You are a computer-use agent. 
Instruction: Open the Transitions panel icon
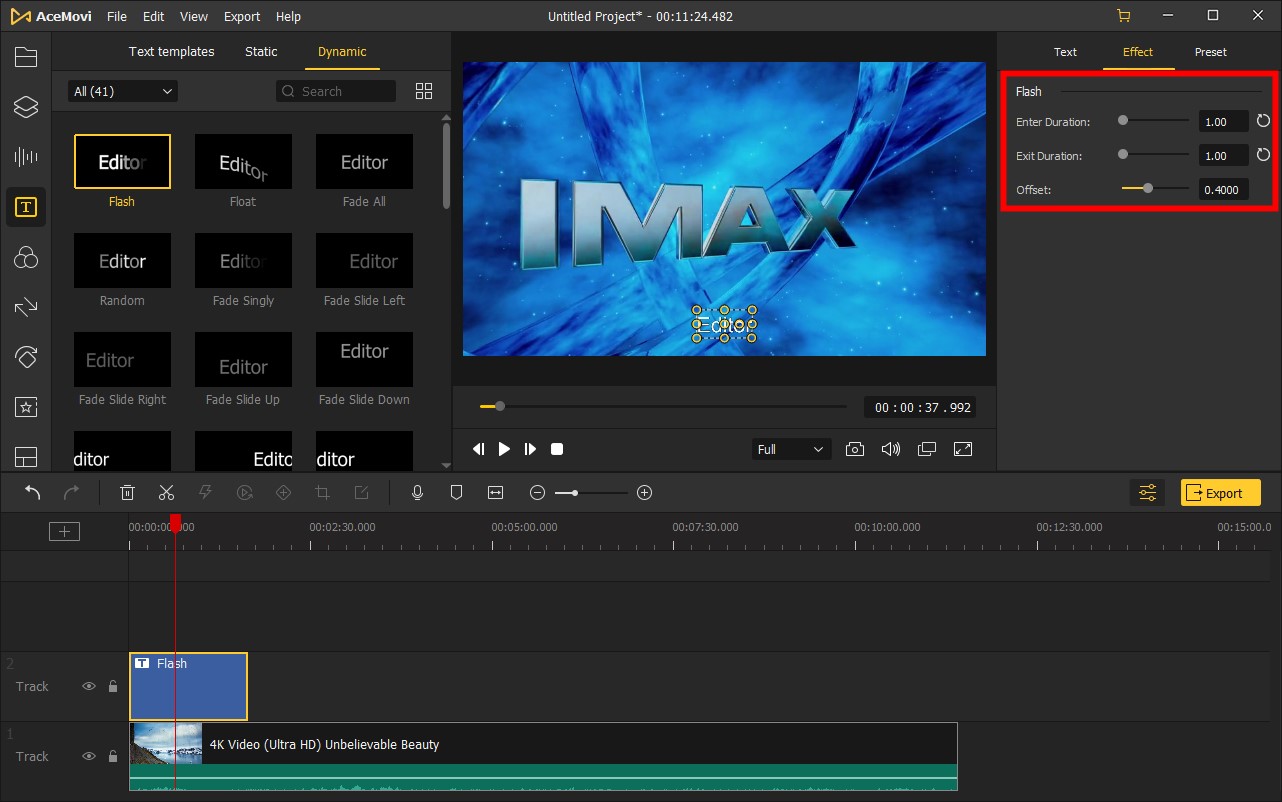[x=25, y=307]
